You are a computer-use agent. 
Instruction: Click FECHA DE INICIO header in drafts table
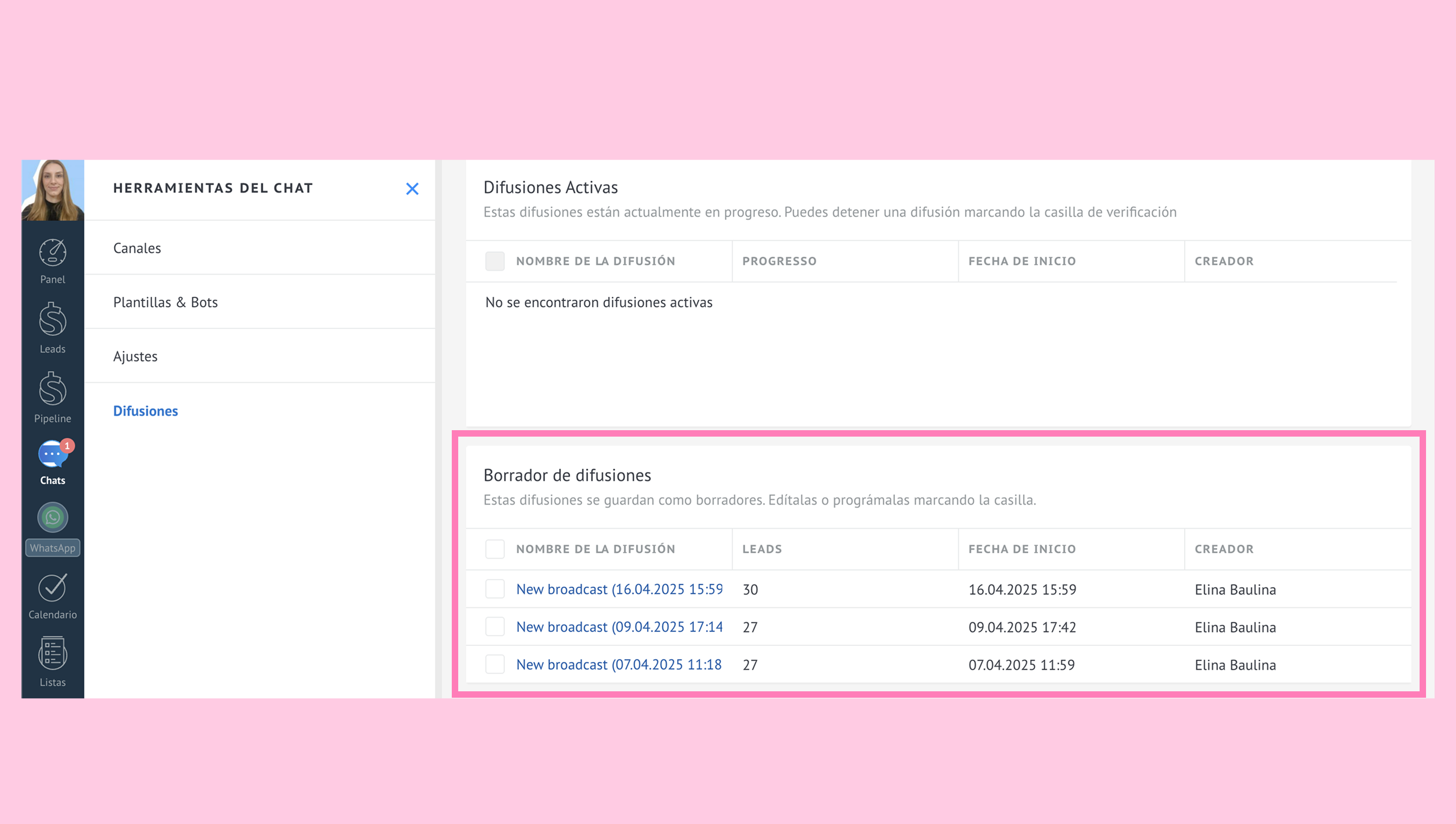click(x=1022, y=549)
